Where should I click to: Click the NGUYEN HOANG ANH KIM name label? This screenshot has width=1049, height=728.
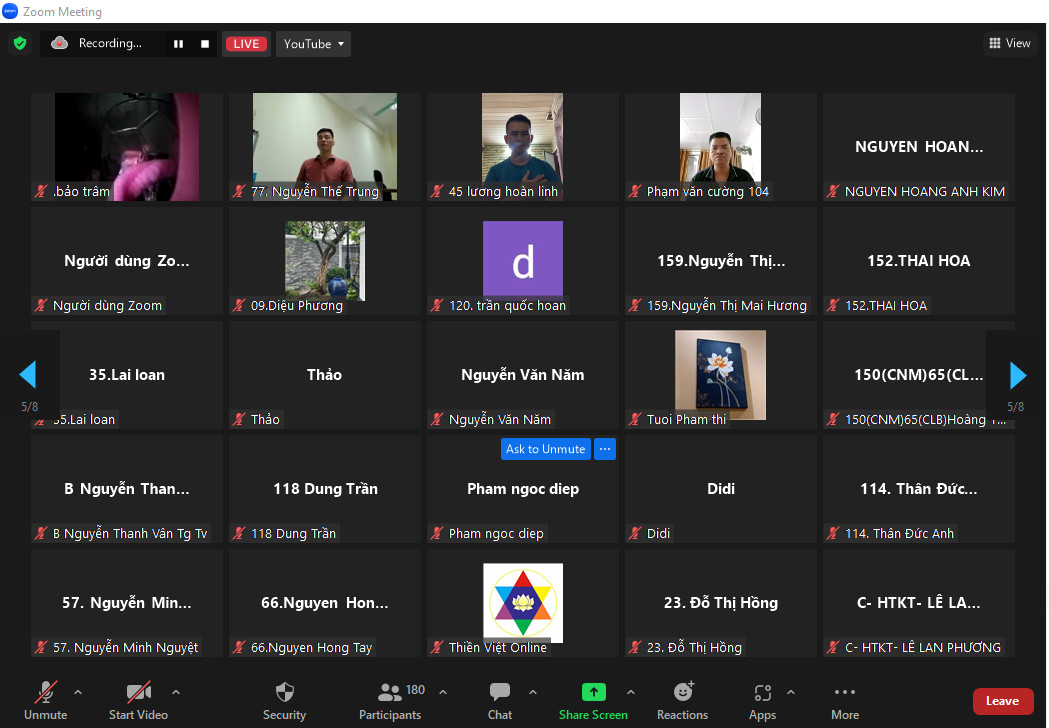pyautogui.click(x=925, y=192)
